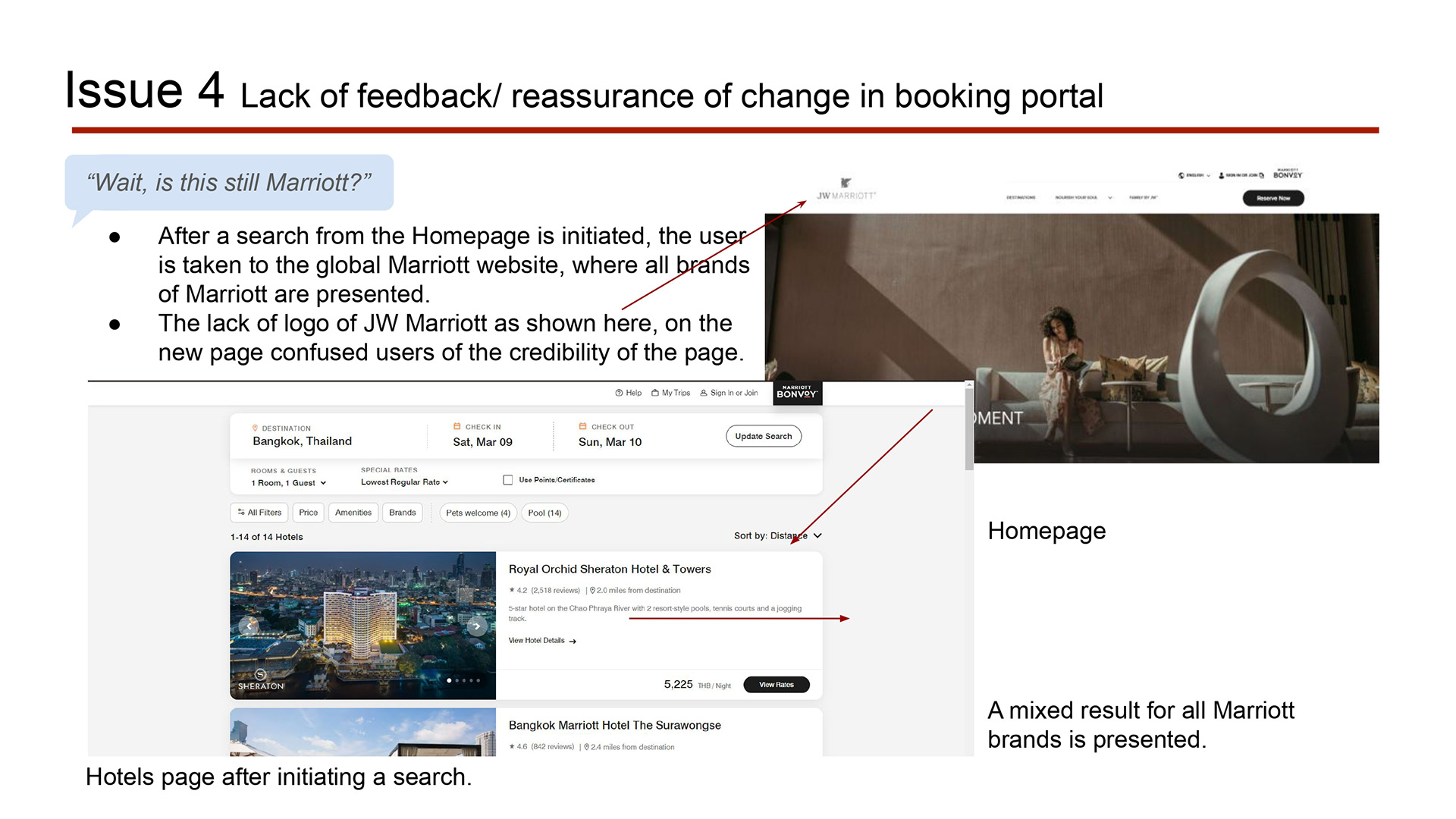
Task: Click the star rating icon for Royal Orchid Sheraton
Action: click(512, 590)
